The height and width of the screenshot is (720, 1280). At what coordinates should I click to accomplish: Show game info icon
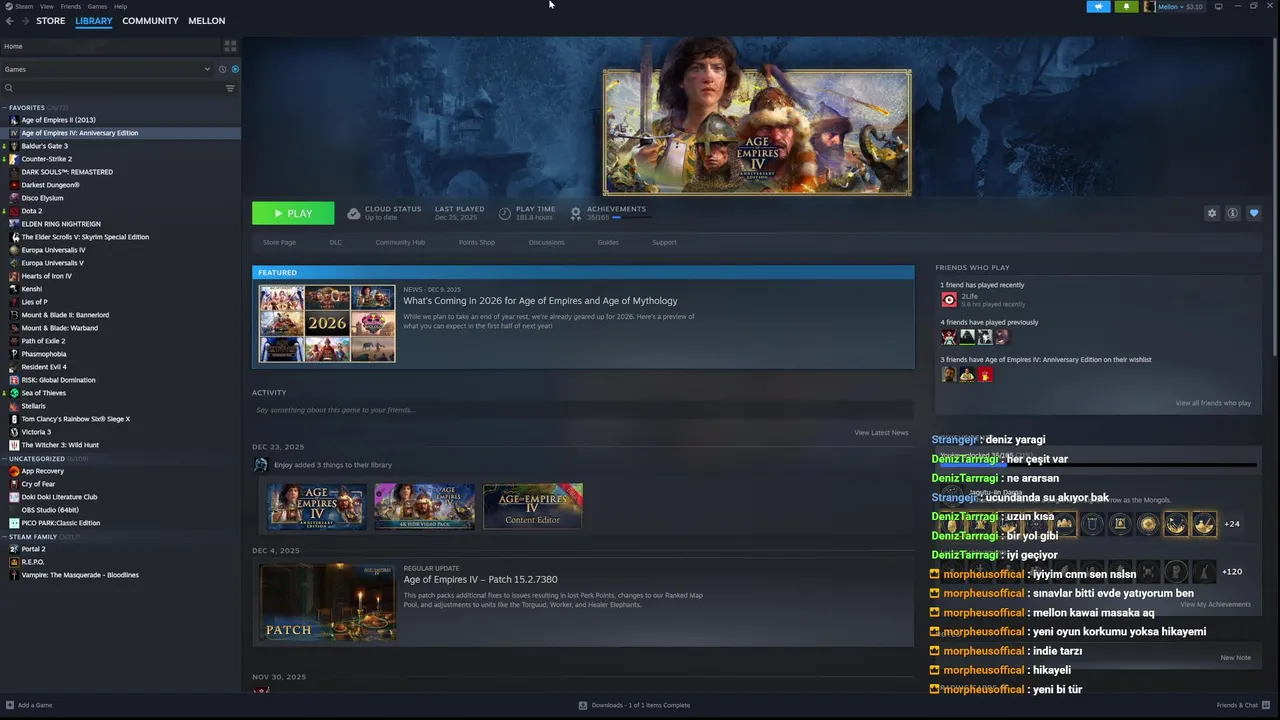1233,213
